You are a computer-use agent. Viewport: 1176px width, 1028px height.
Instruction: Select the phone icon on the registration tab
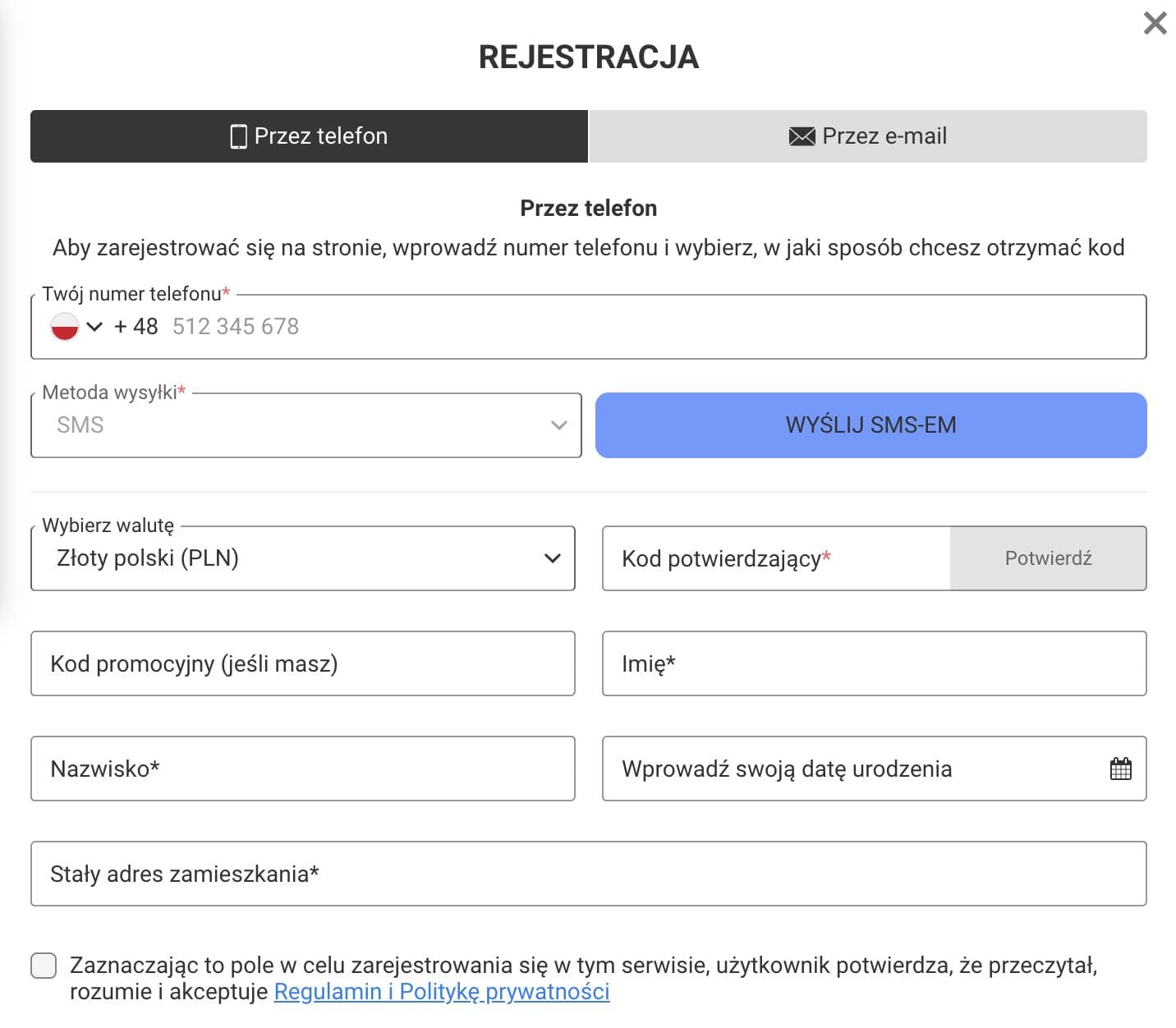click(239, 135)
